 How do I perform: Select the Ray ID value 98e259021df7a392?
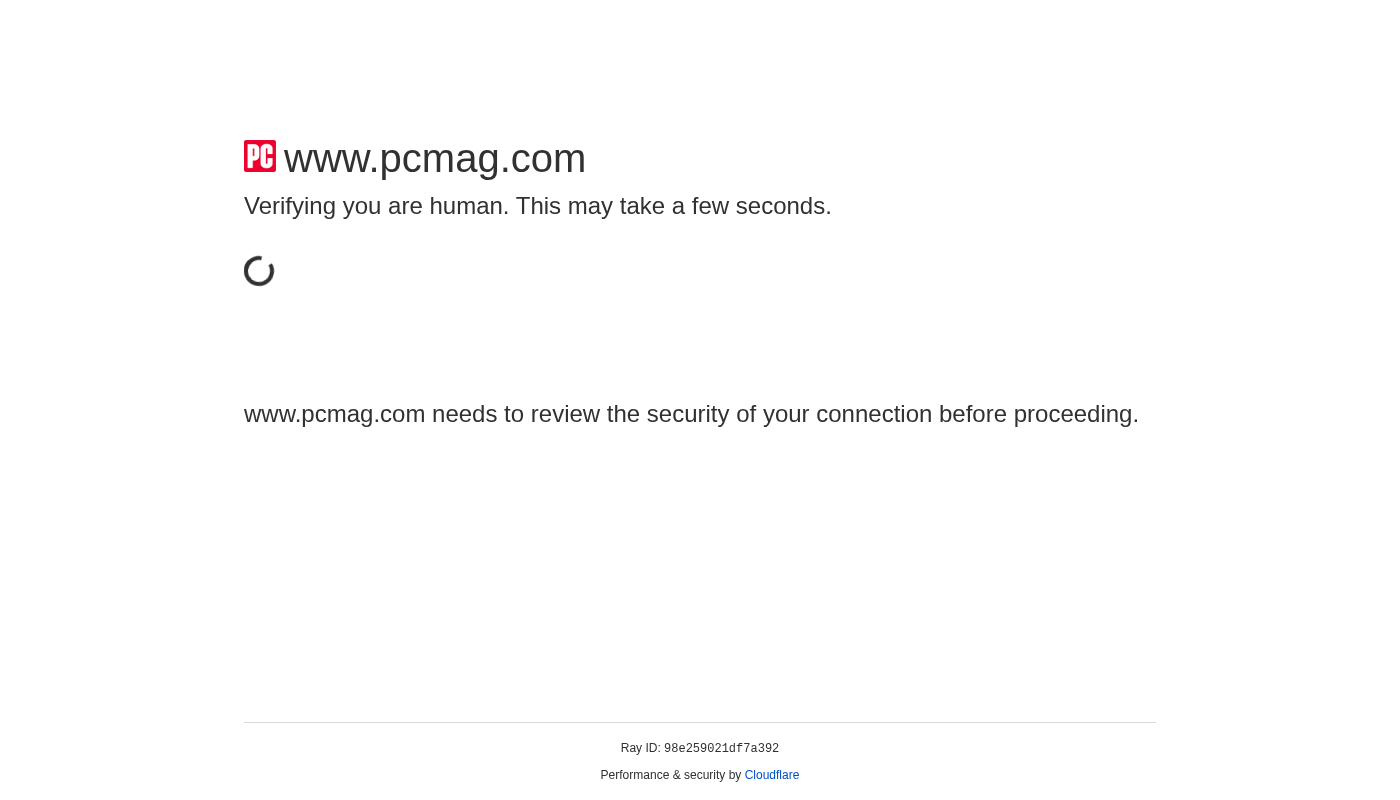pos(721,749)
